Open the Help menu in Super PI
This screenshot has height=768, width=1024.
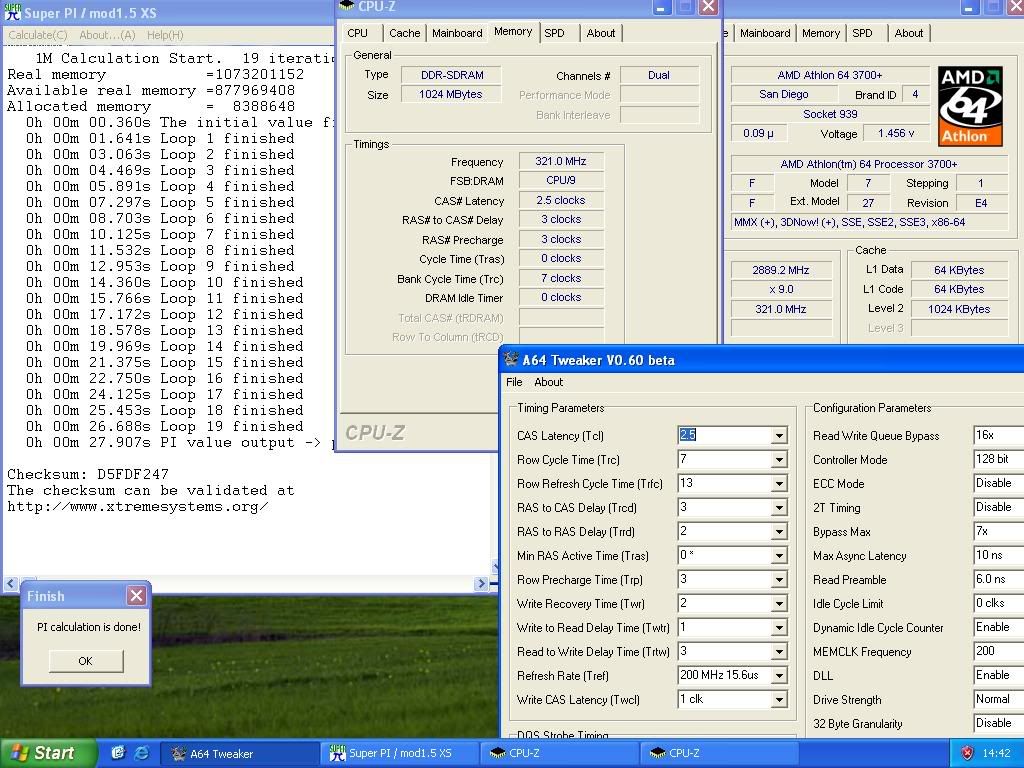(x=165, y=35)
